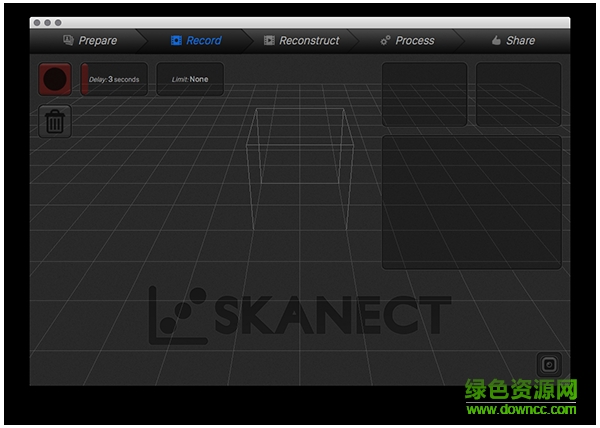
Task: Adjust the Delay 3 seconds slider
Action: coord(114,79)
